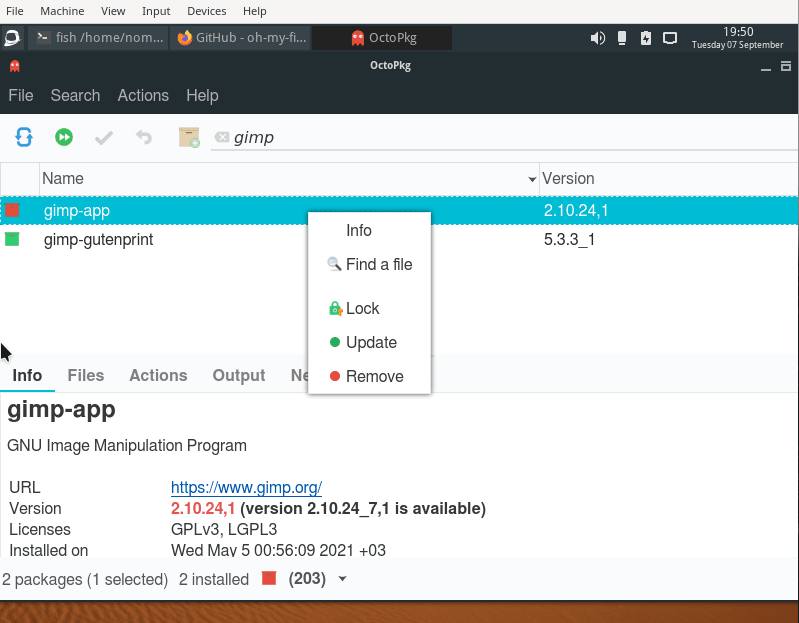Open the OctoPkg Help menu
Viewport: 799px width, 623px height.
[x=202, y=95]
